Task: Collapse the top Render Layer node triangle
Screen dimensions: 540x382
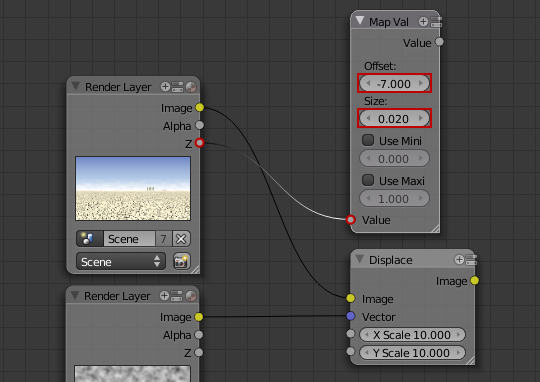Action: pyautogui.click(x=76, y=86)
